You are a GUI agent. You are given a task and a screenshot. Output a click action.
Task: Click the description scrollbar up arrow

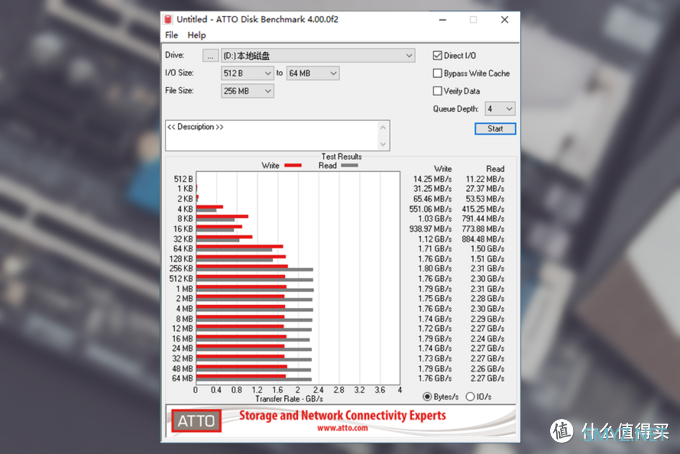click(x=383, y=127)
